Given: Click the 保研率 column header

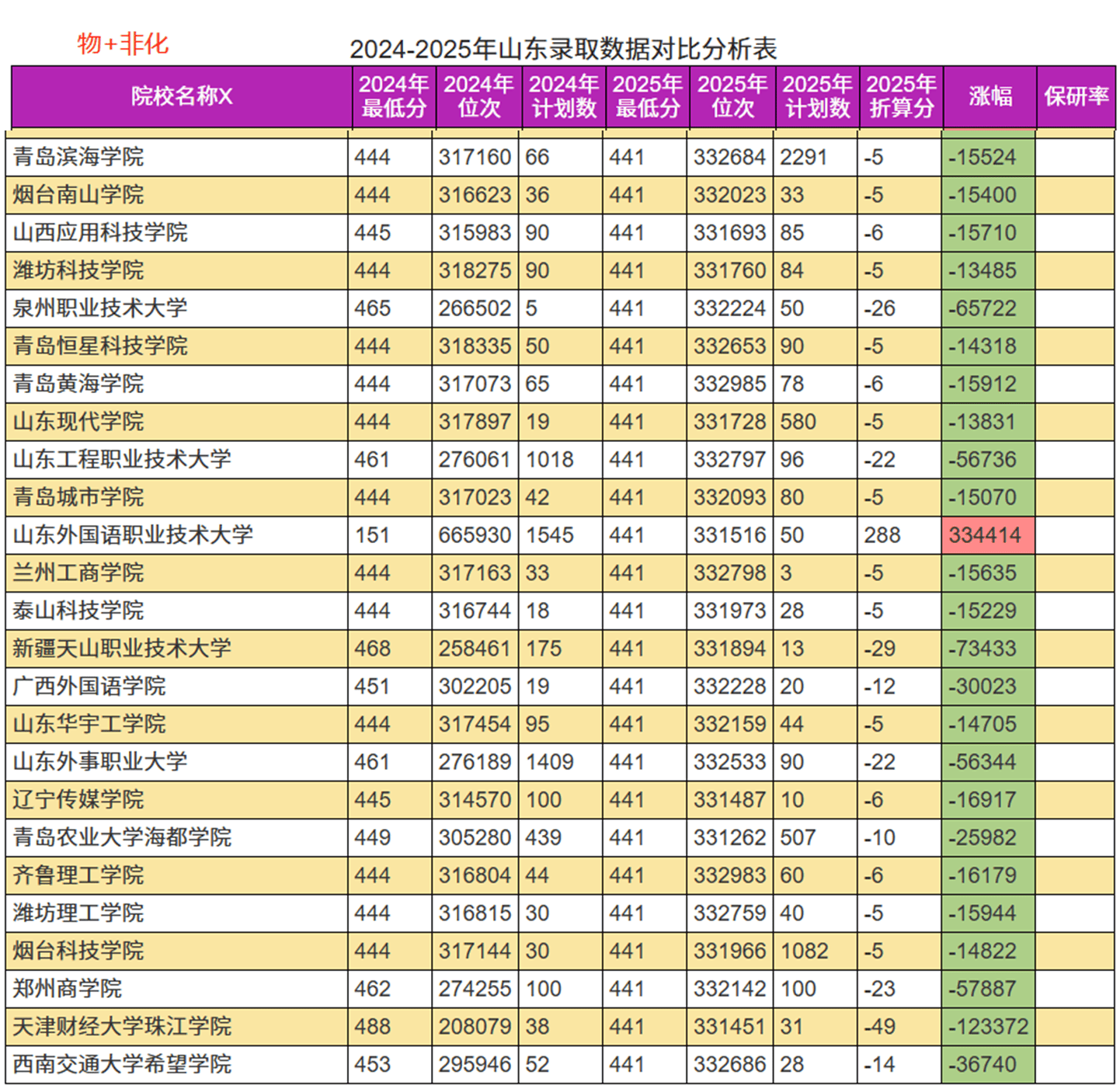Looking at the screenshot, I should [x=1077, y=96].
